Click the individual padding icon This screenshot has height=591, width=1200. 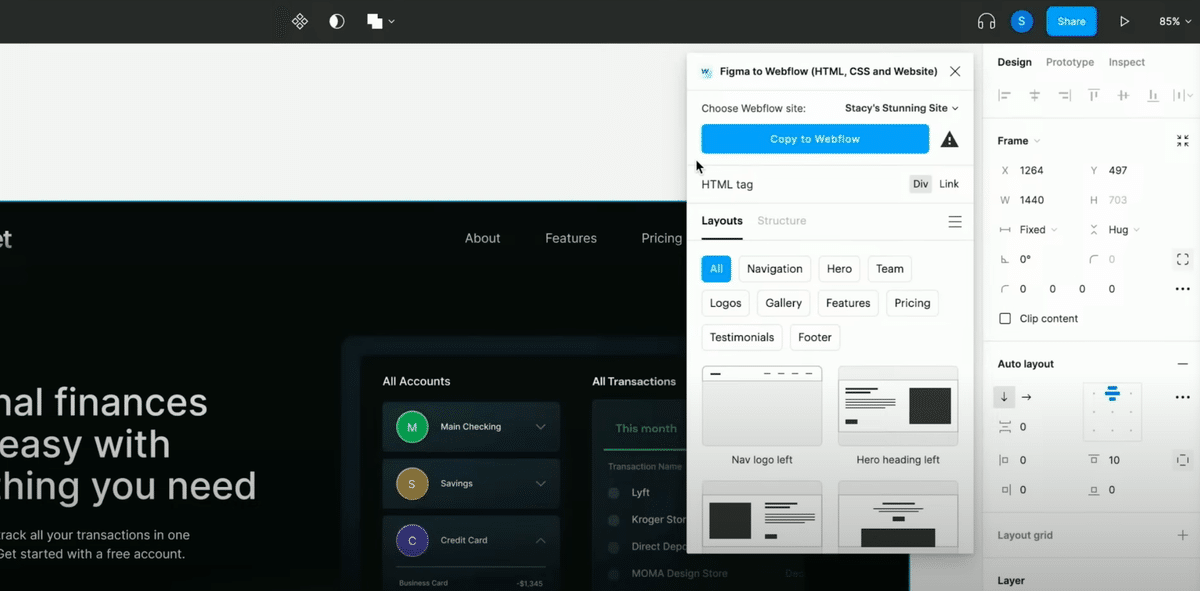click(1183, 460)
